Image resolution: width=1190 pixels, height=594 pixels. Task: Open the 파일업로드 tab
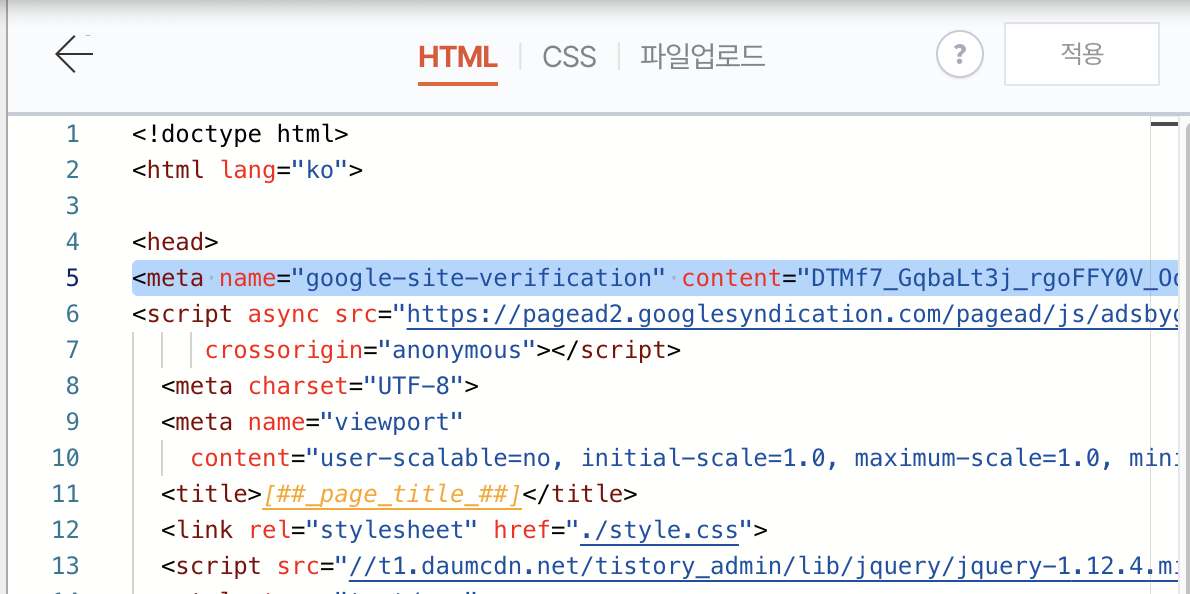coord(702,57)
